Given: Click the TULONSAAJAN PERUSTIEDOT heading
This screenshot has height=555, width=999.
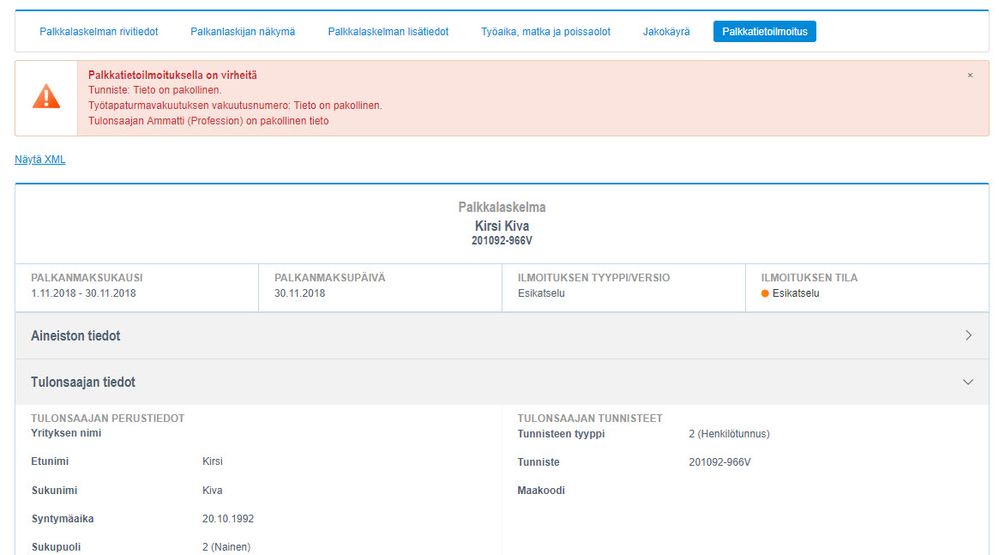Looking at the screenshot, I should point(108,418).
